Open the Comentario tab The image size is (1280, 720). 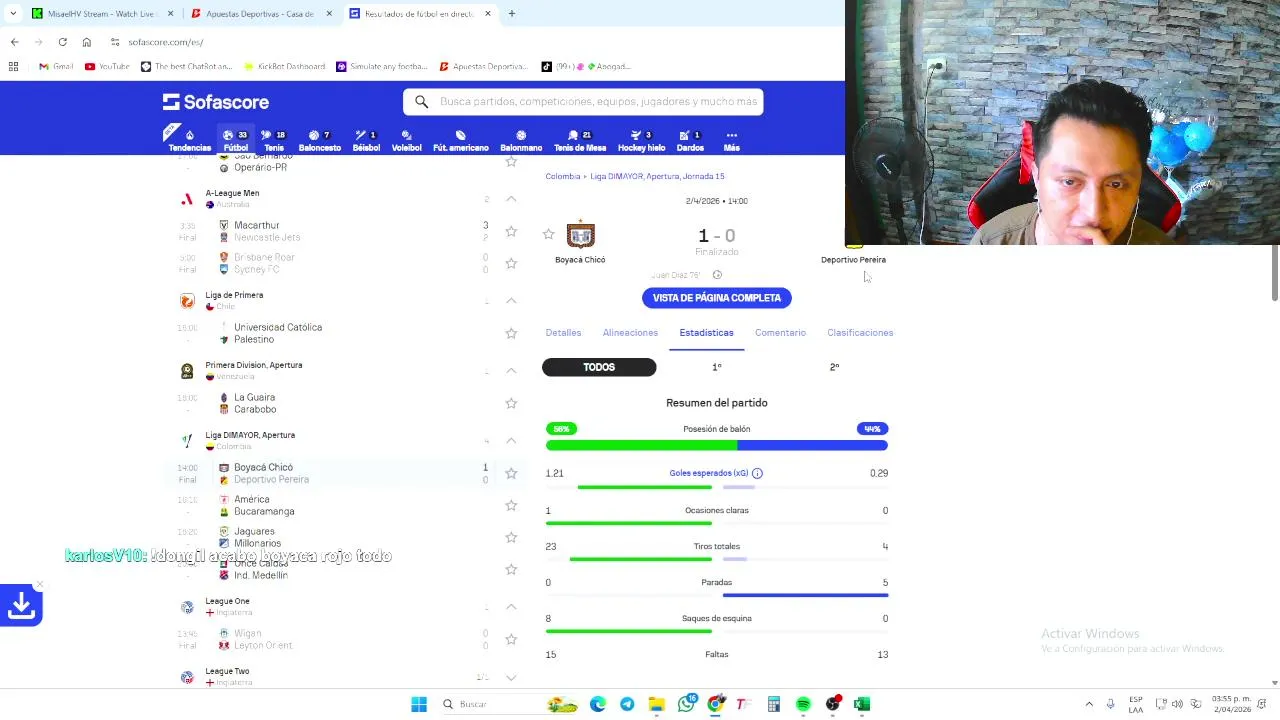780,332
